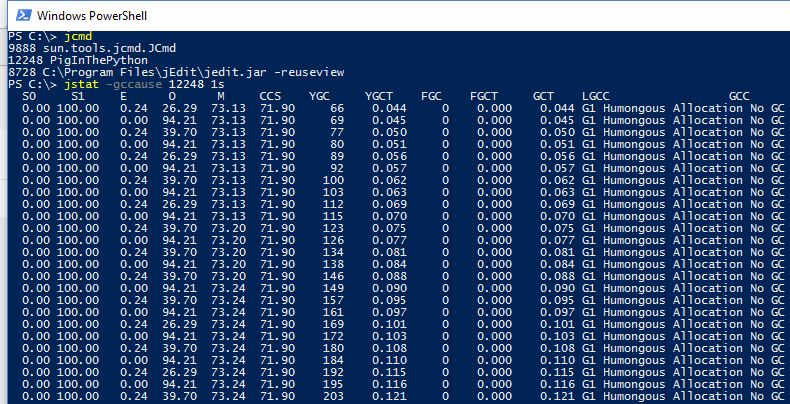
Task: Click the YGC value 184
Action: tap(334, 360)
